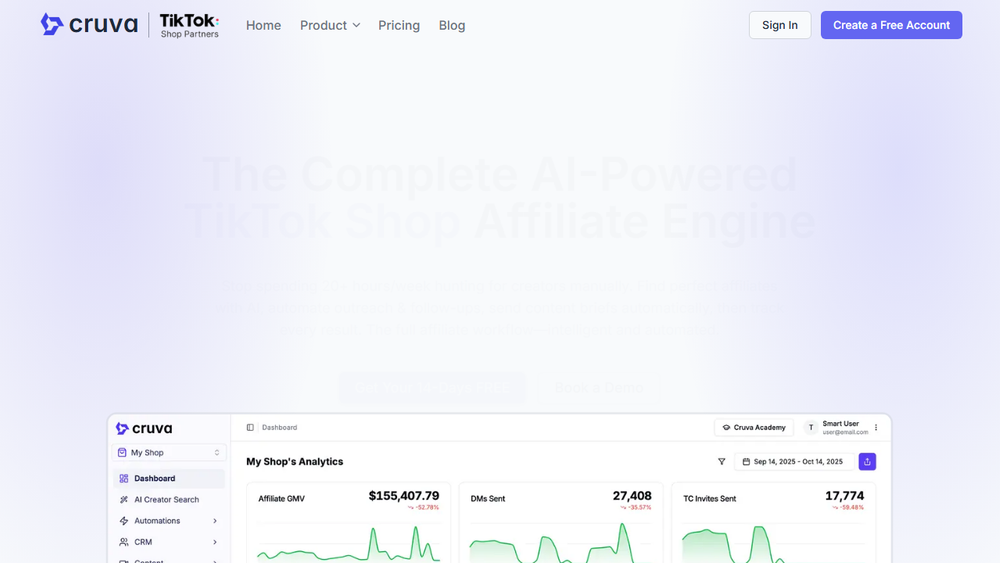This screenshot has width=1000, height=563.
Task: Expand the CRM submenu chevron
Action: (215, 542)
